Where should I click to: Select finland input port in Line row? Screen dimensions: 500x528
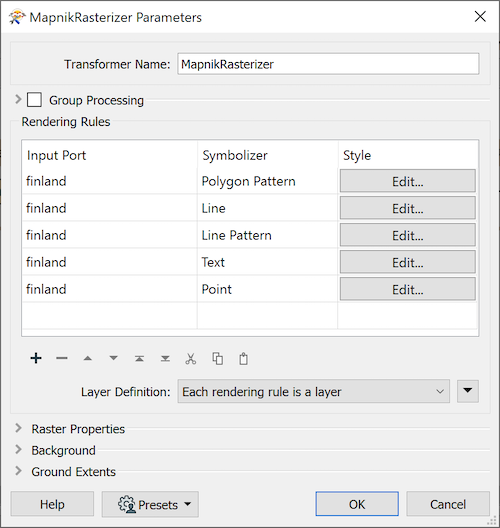pos(109,208)
